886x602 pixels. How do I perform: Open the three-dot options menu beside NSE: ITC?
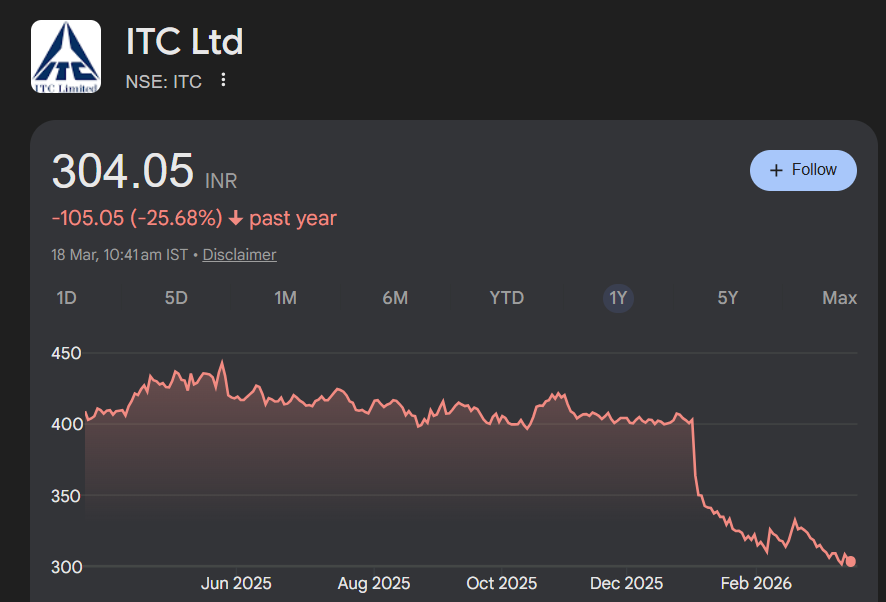[x=223, y=80]
